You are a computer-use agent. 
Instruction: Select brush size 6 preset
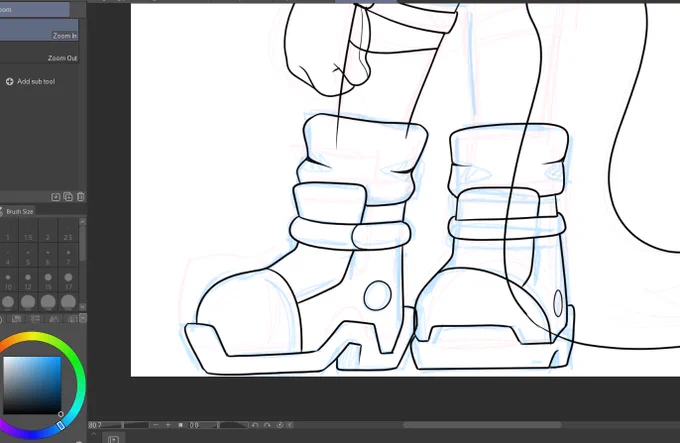click(48, 255)
